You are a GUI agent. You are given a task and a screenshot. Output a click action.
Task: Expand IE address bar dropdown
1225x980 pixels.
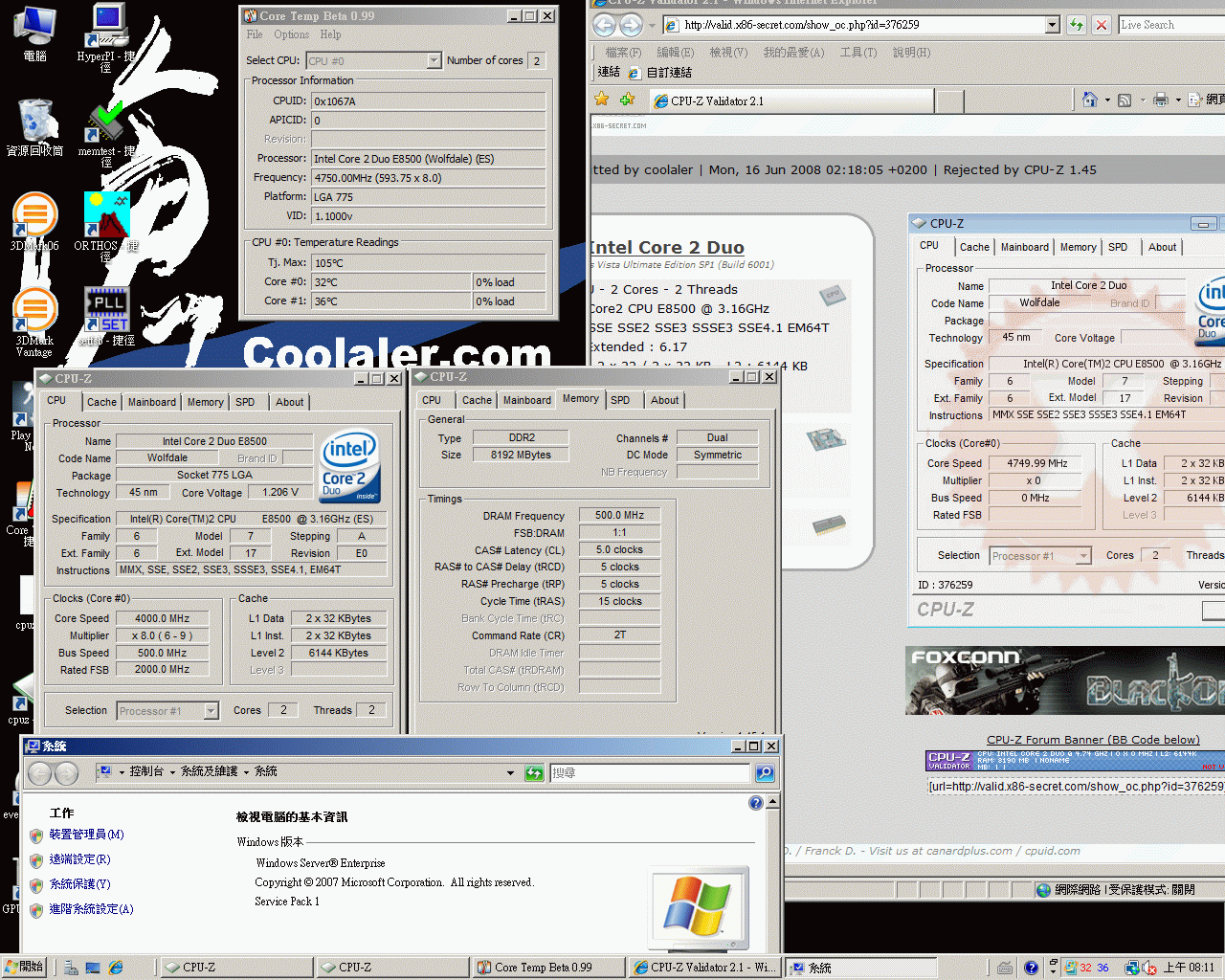pos(1053,25)
